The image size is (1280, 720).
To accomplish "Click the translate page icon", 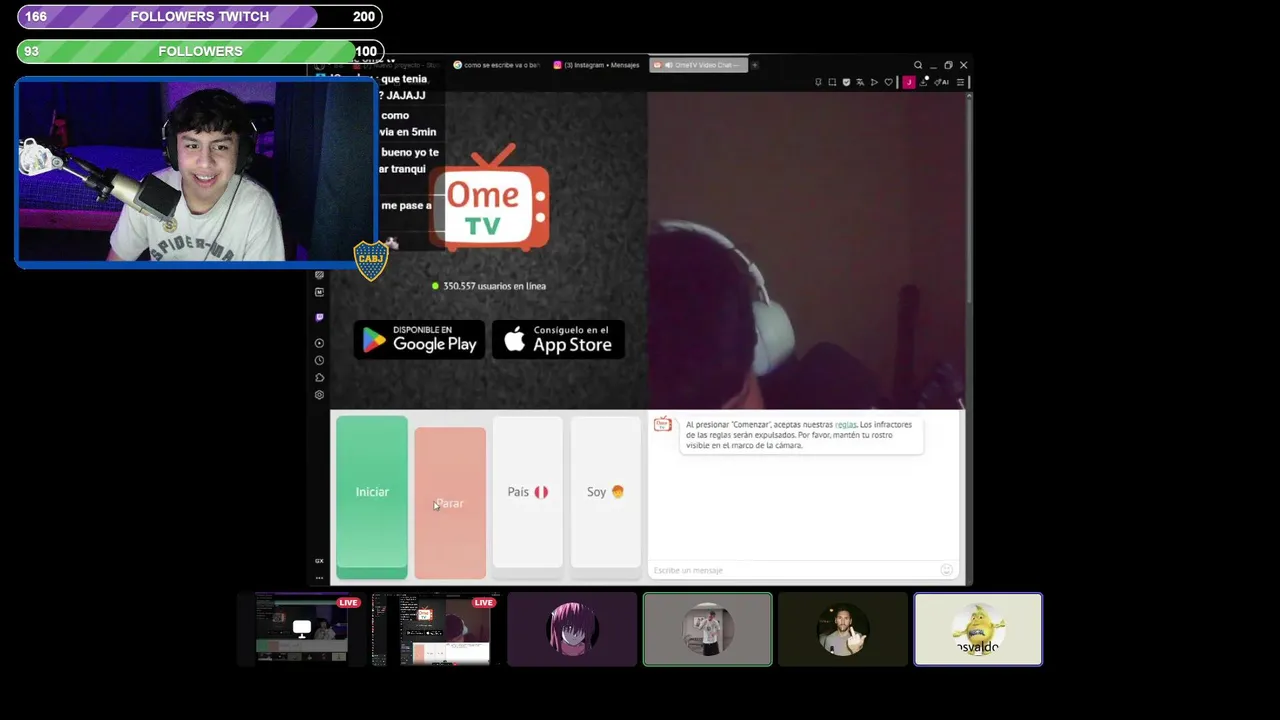I will (860, 82).
